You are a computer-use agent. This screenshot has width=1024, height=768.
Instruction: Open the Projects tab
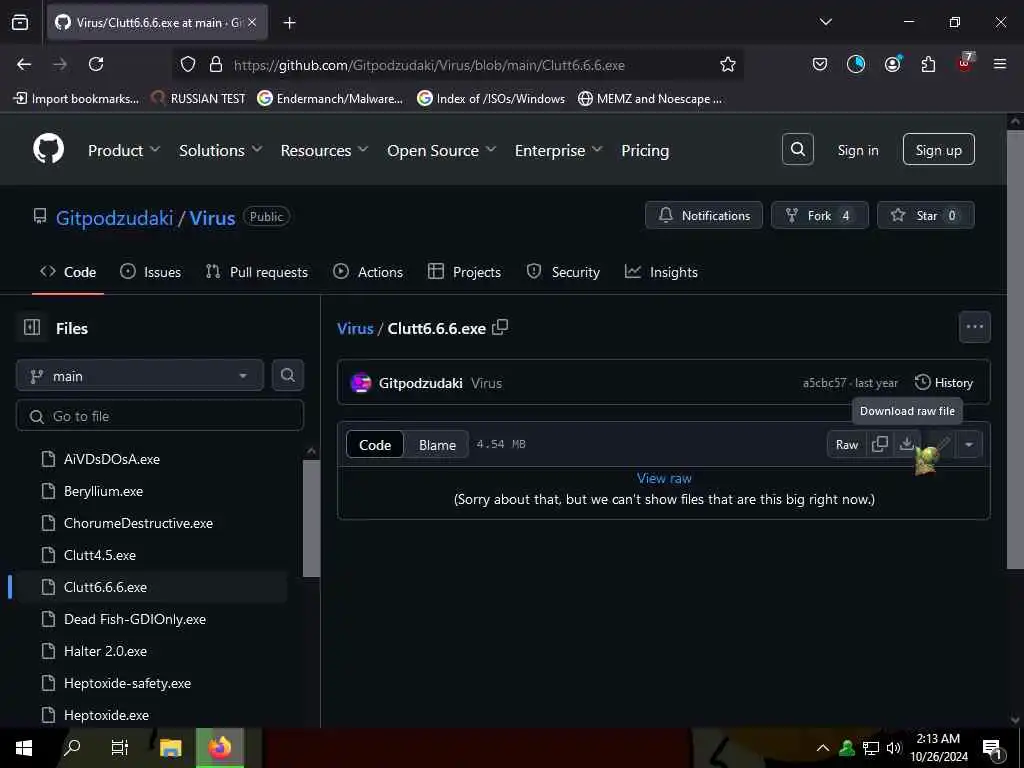[464, 272]
